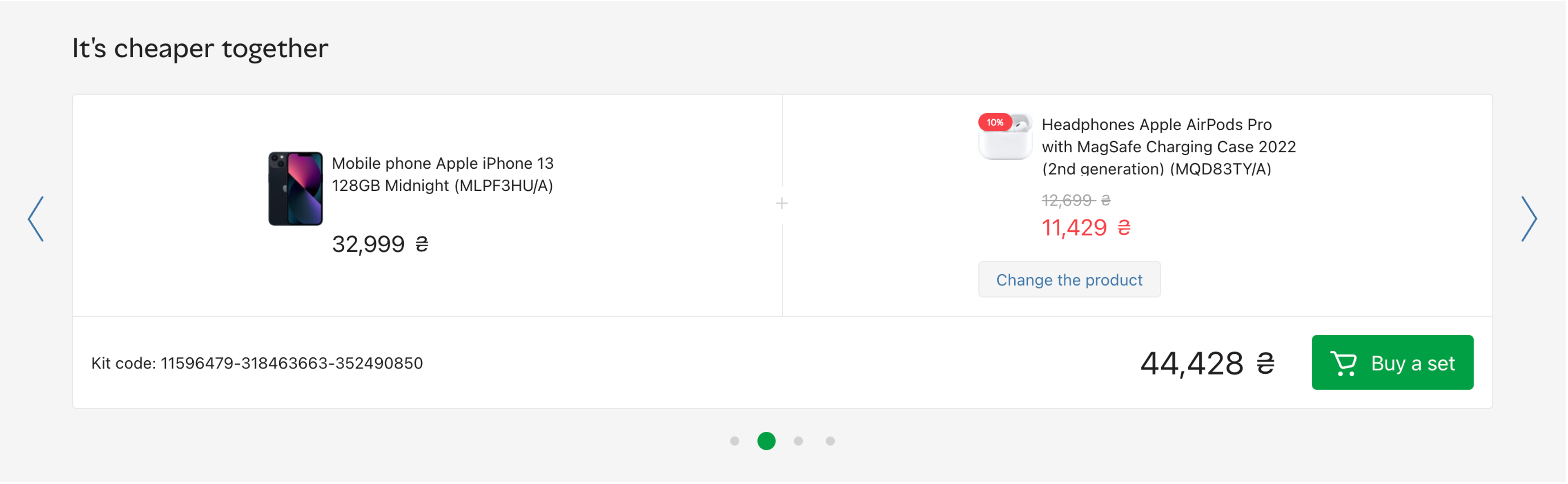The height and width of the screenshot is (484, 1568).
Task: Click the plus sign between products
Action: pos(782,203)
